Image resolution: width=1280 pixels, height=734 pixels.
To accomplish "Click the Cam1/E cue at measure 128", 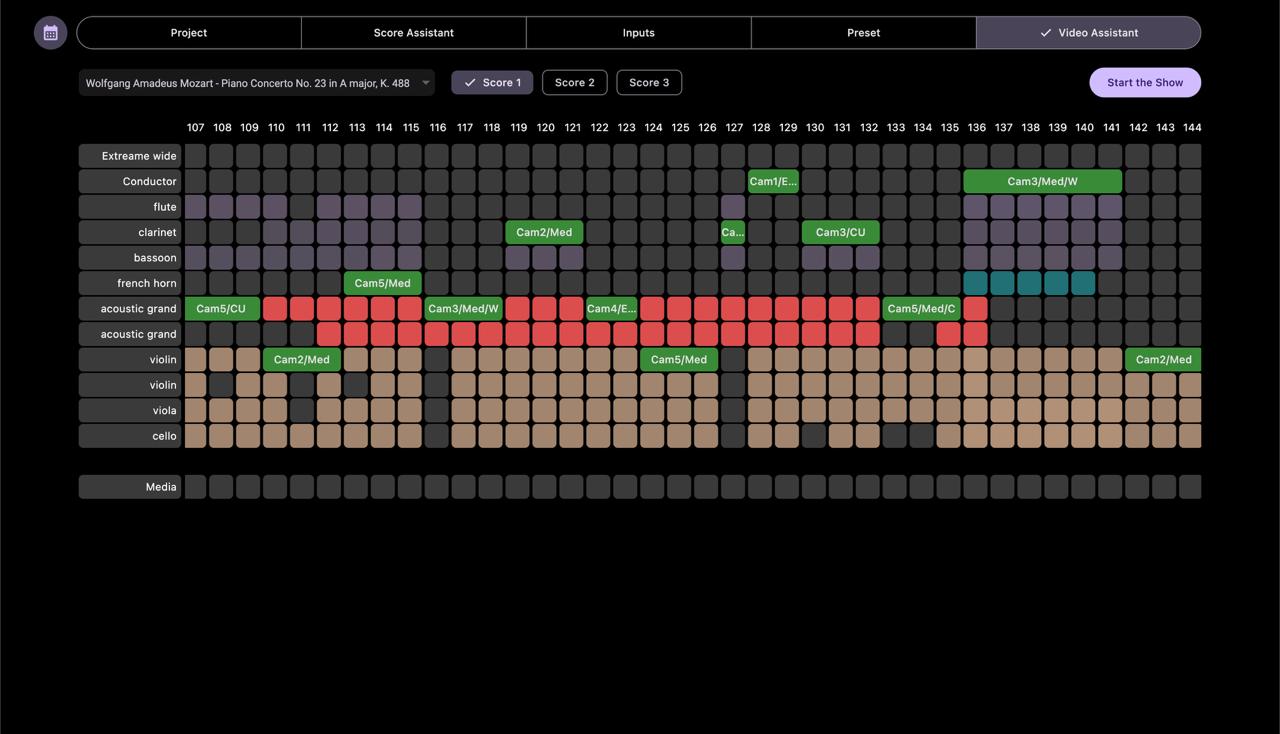I will tap(772, 181).
